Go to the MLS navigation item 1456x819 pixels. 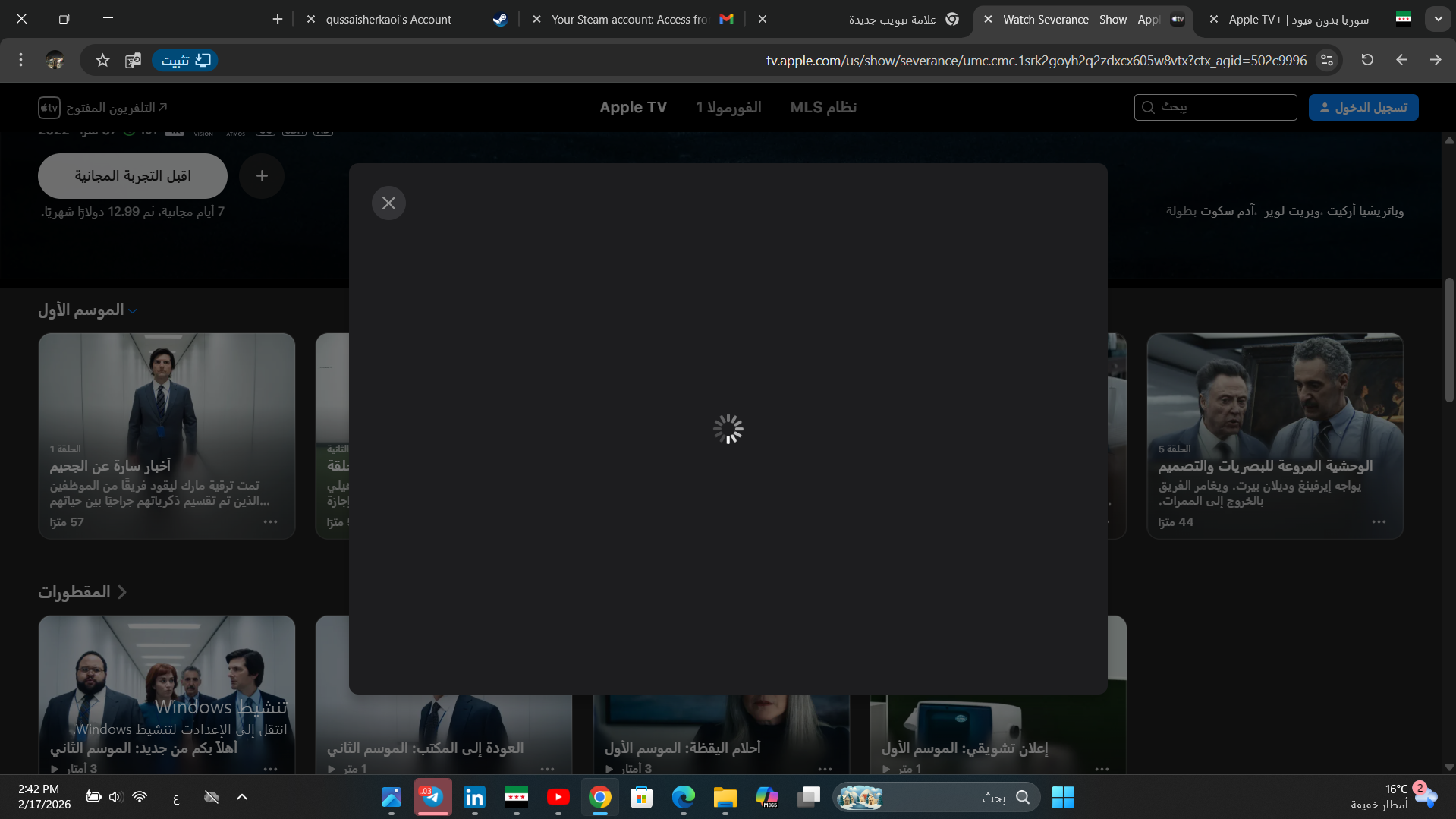pyautogui.click(x=823, y=108)
